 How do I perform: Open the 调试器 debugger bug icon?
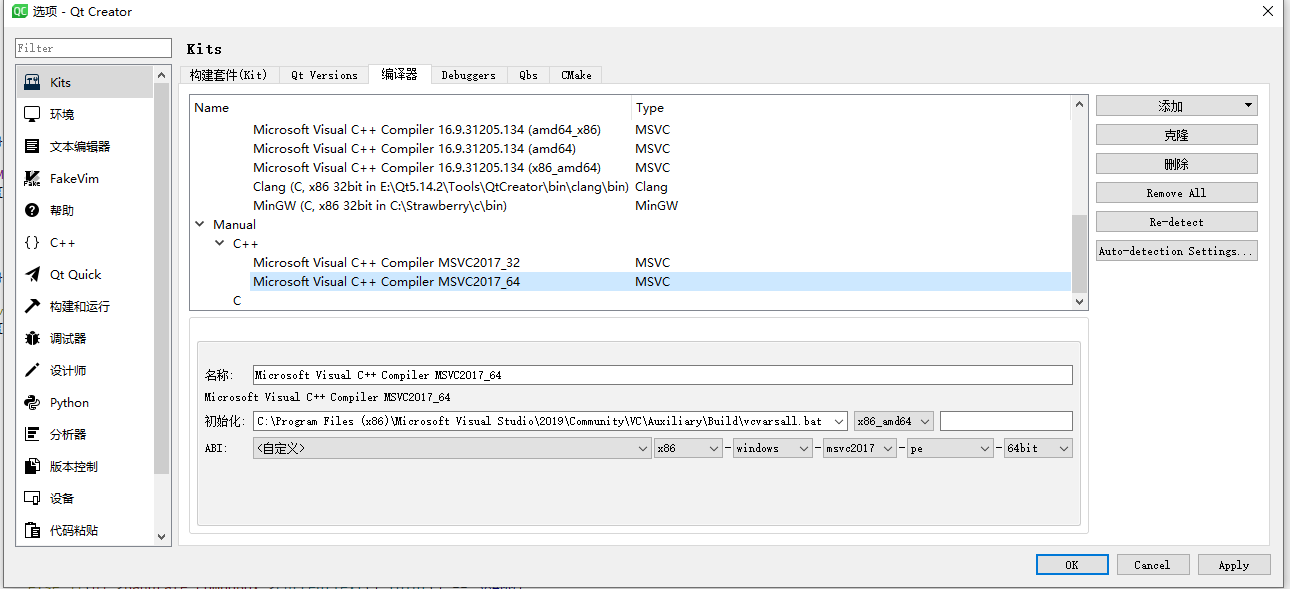point(32,338)
